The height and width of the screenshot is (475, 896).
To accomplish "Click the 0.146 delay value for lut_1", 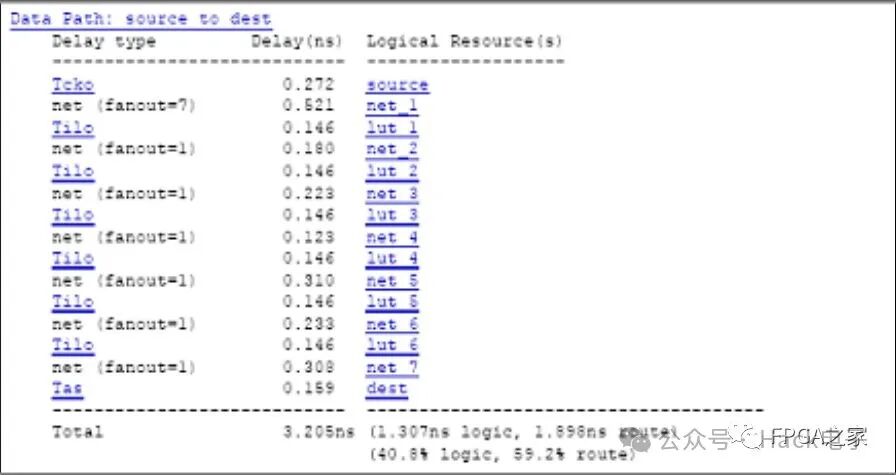I will coord(309,127).
